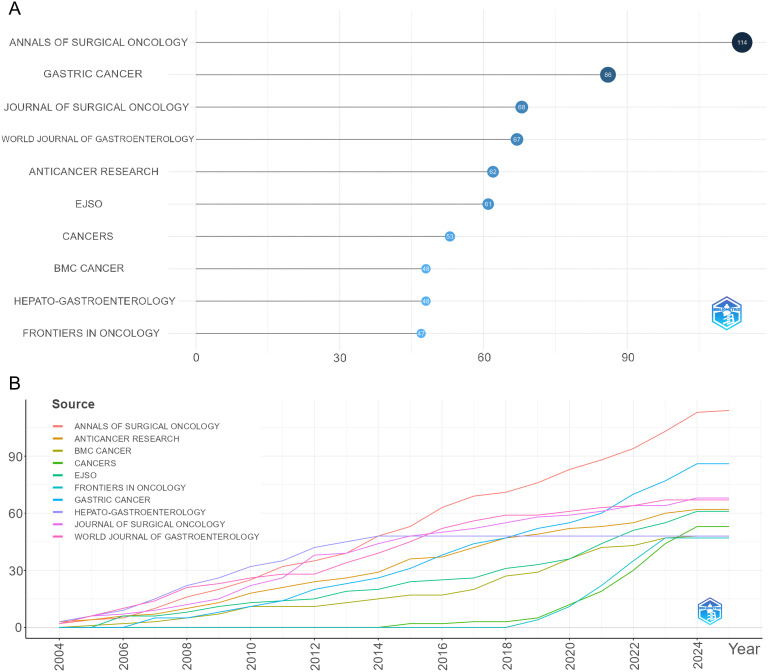Click the Journal of Surgical Oncology bubble

point(521,107)
